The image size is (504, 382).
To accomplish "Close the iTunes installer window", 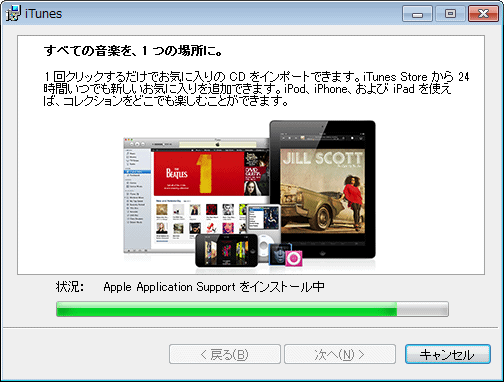I will pyautogui.click(x=483, y=14).
